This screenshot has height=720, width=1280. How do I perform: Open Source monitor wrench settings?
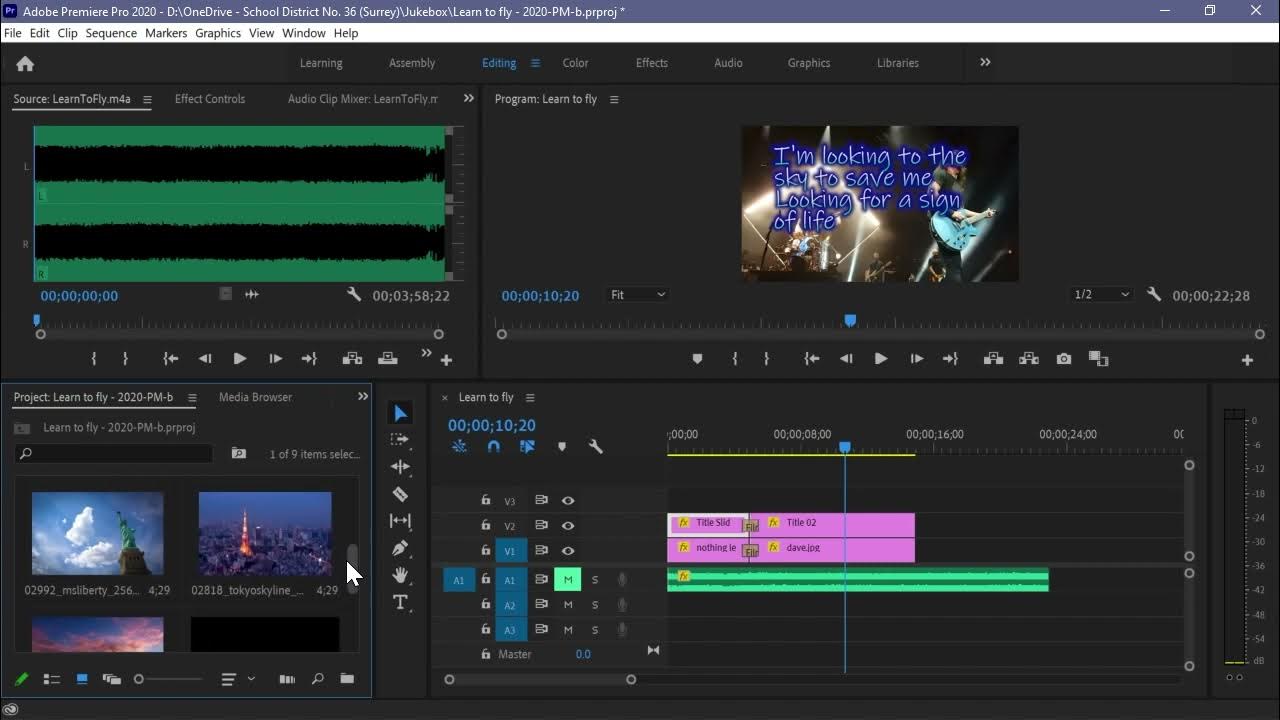[354, 295]
